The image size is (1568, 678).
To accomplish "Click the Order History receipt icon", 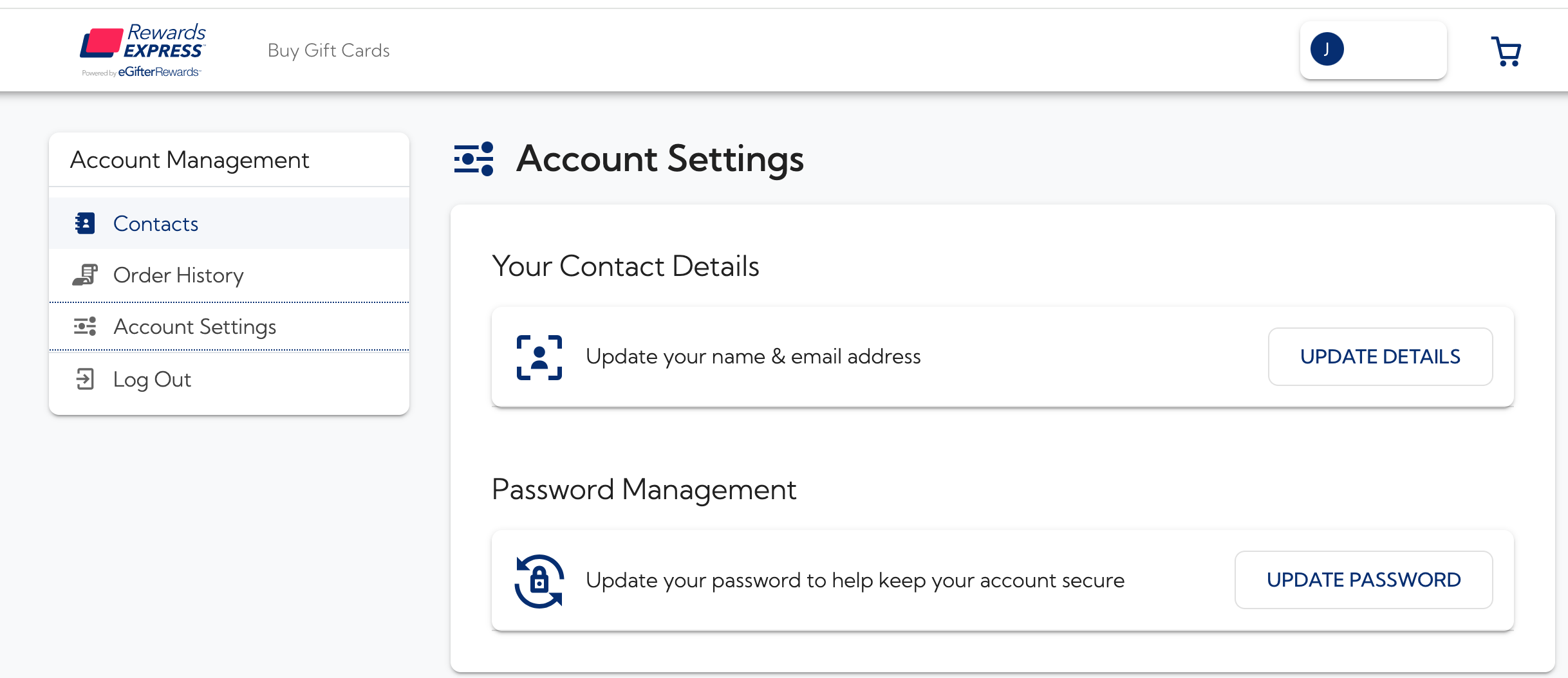I will pos(84,275).
